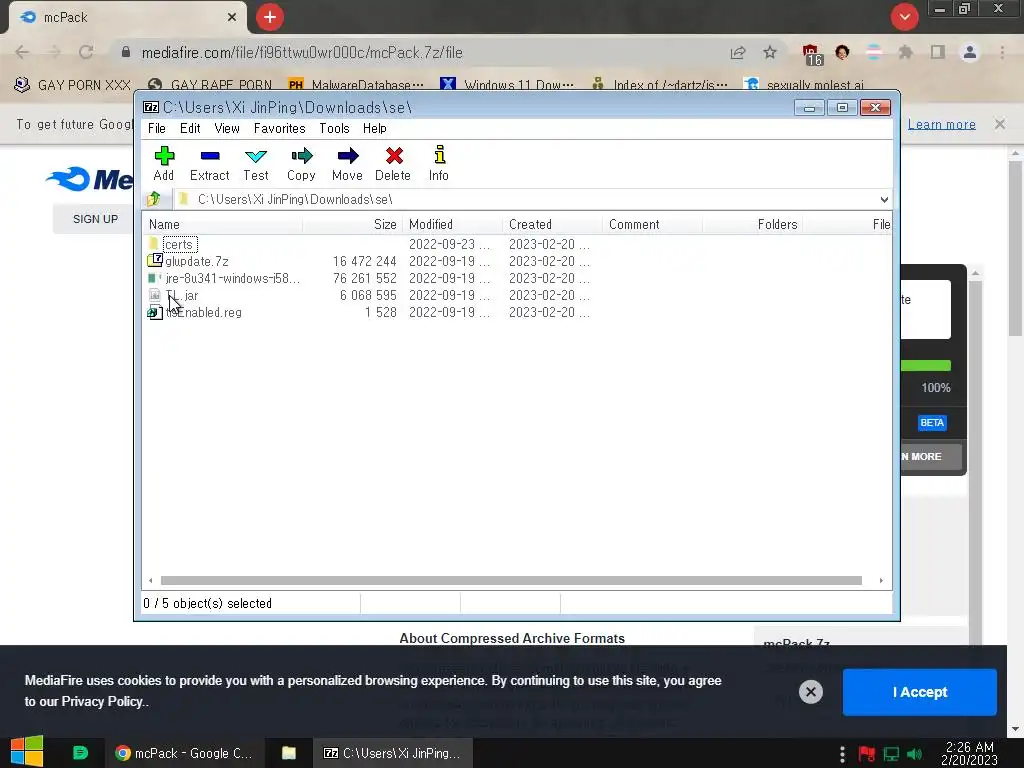Open the Windows 11 Dow… bookmark
This screenshot has height=768, width=1024.
pos(507,85)
